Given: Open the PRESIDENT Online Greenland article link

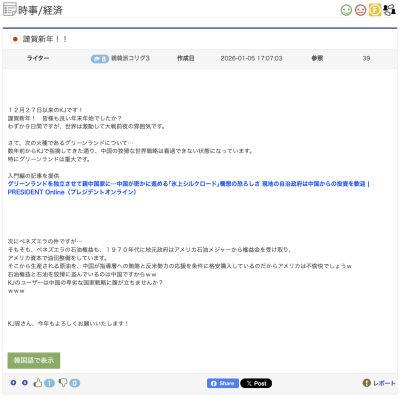Looking at the screenshot, I should pos(188,188).
